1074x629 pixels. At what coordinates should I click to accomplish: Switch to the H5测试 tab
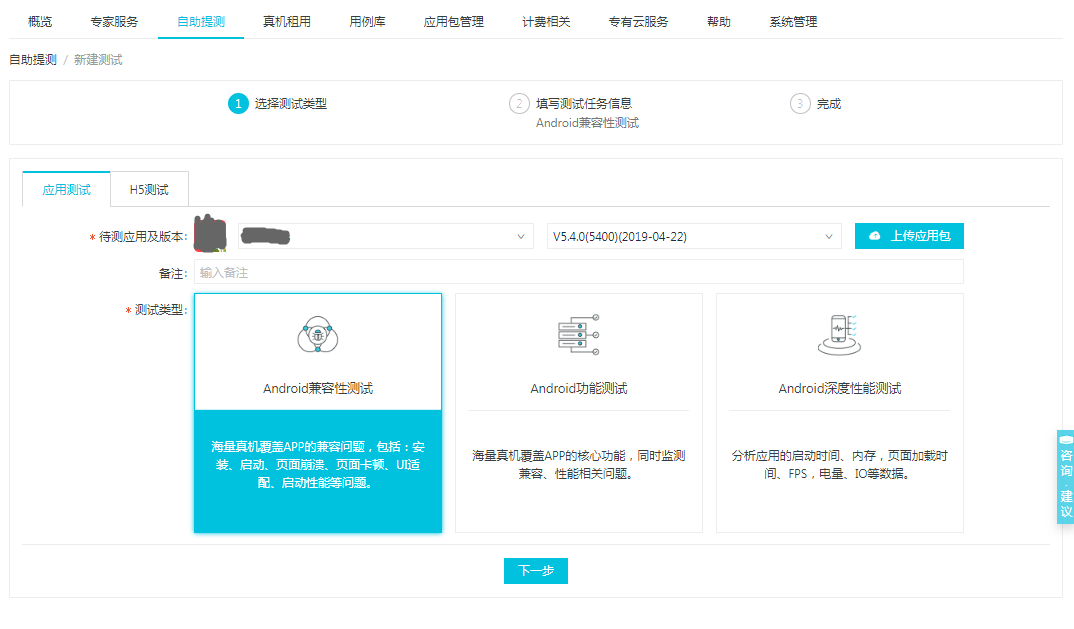click(x=149, y=190)
